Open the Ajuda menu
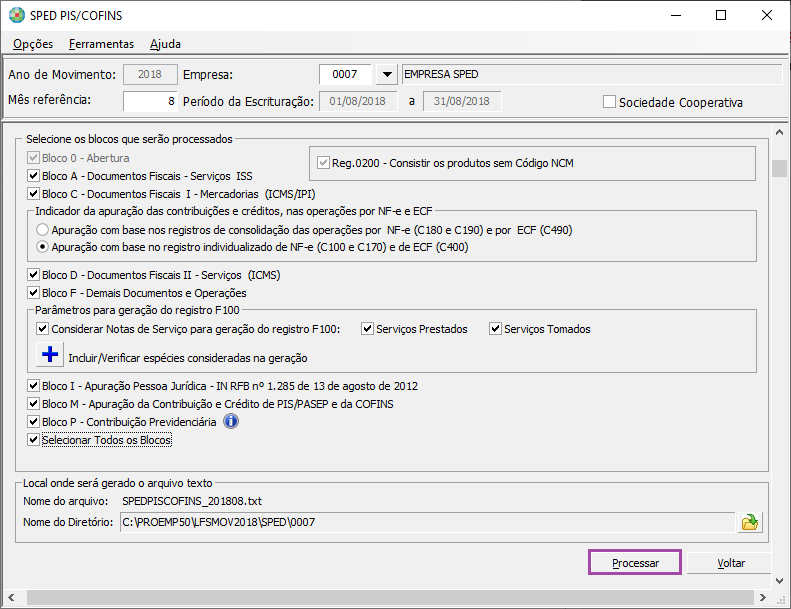Screen dimensions: 791x609 (x=165, y=44)
